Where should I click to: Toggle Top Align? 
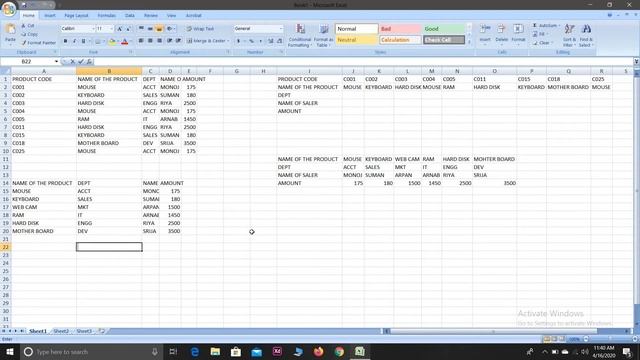point(141,29)
